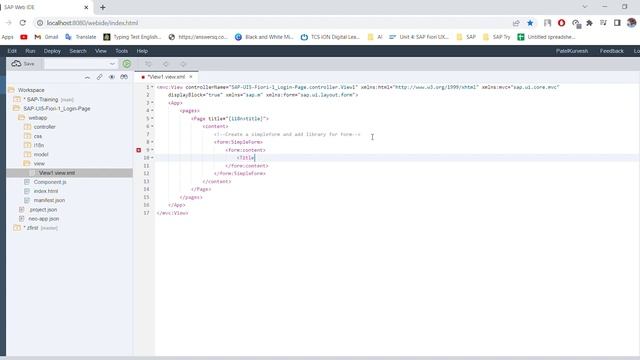This screenshot has height=360, width=640.
Task: Collapse all folders icon in workspace pane
Action: coord(87,77)
